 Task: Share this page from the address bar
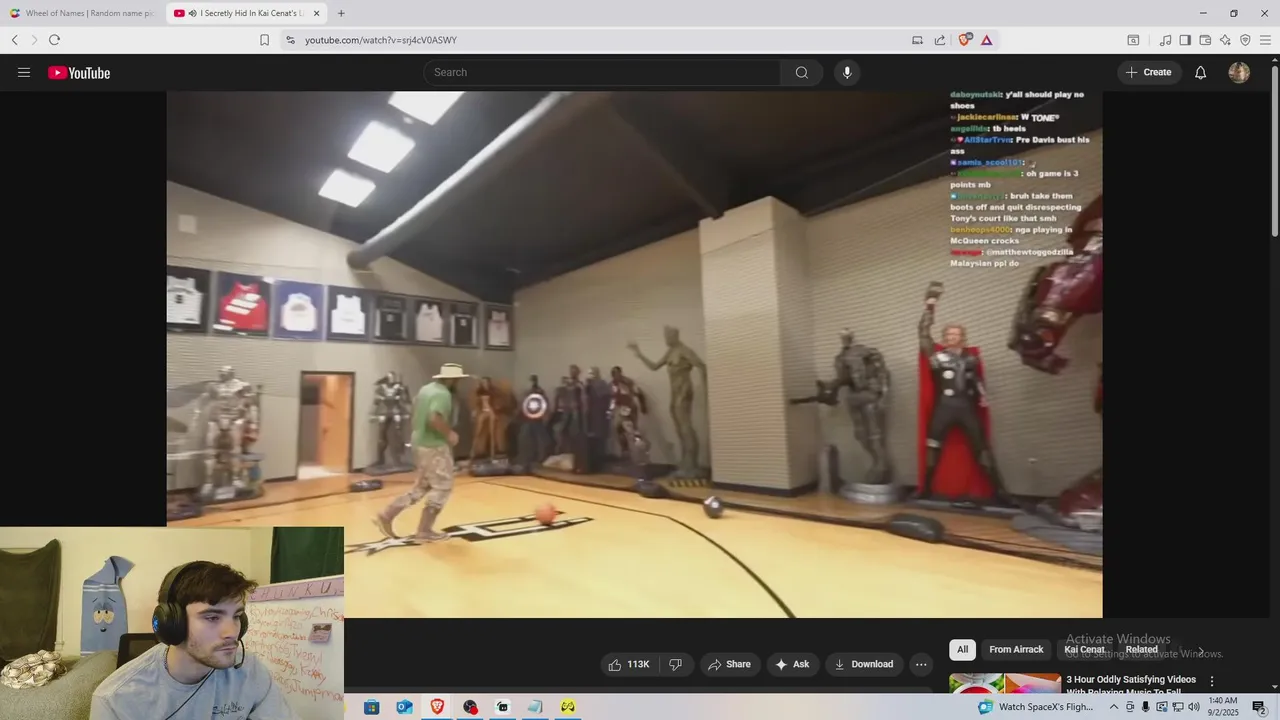pyautogui.click(x=940, y=40)
